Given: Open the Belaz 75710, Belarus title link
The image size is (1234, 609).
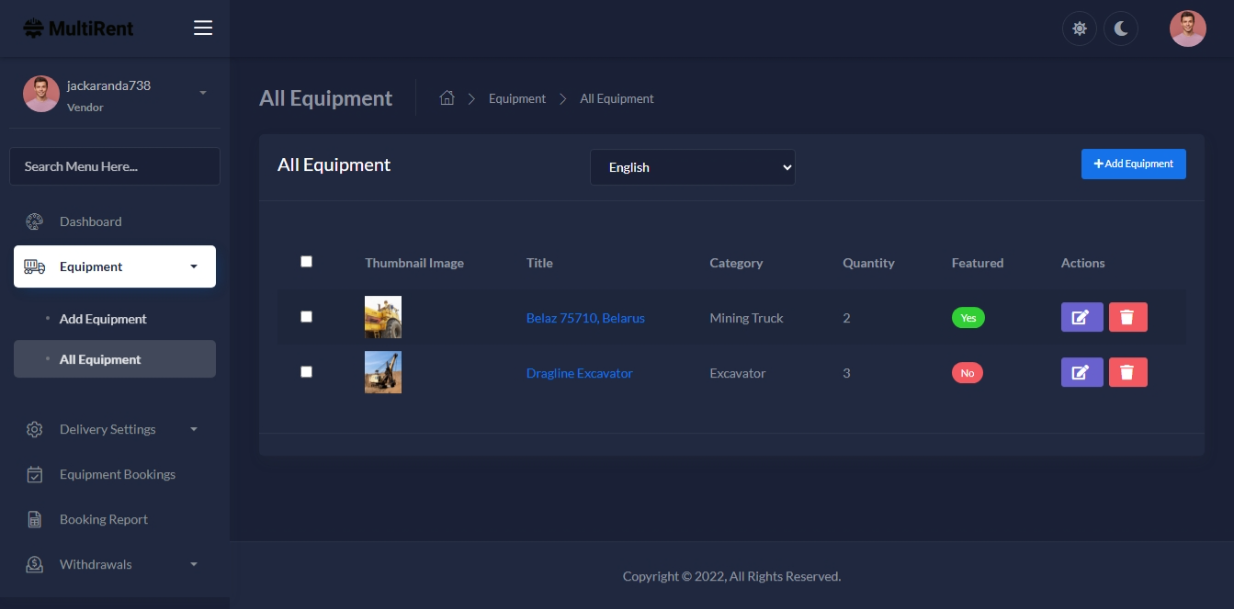Looking at the screenshot, I should click(585, 318).
